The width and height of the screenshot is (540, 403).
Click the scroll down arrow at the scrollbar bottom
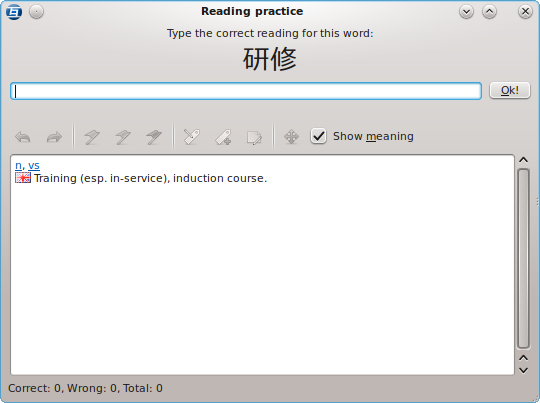coord(523,371)
